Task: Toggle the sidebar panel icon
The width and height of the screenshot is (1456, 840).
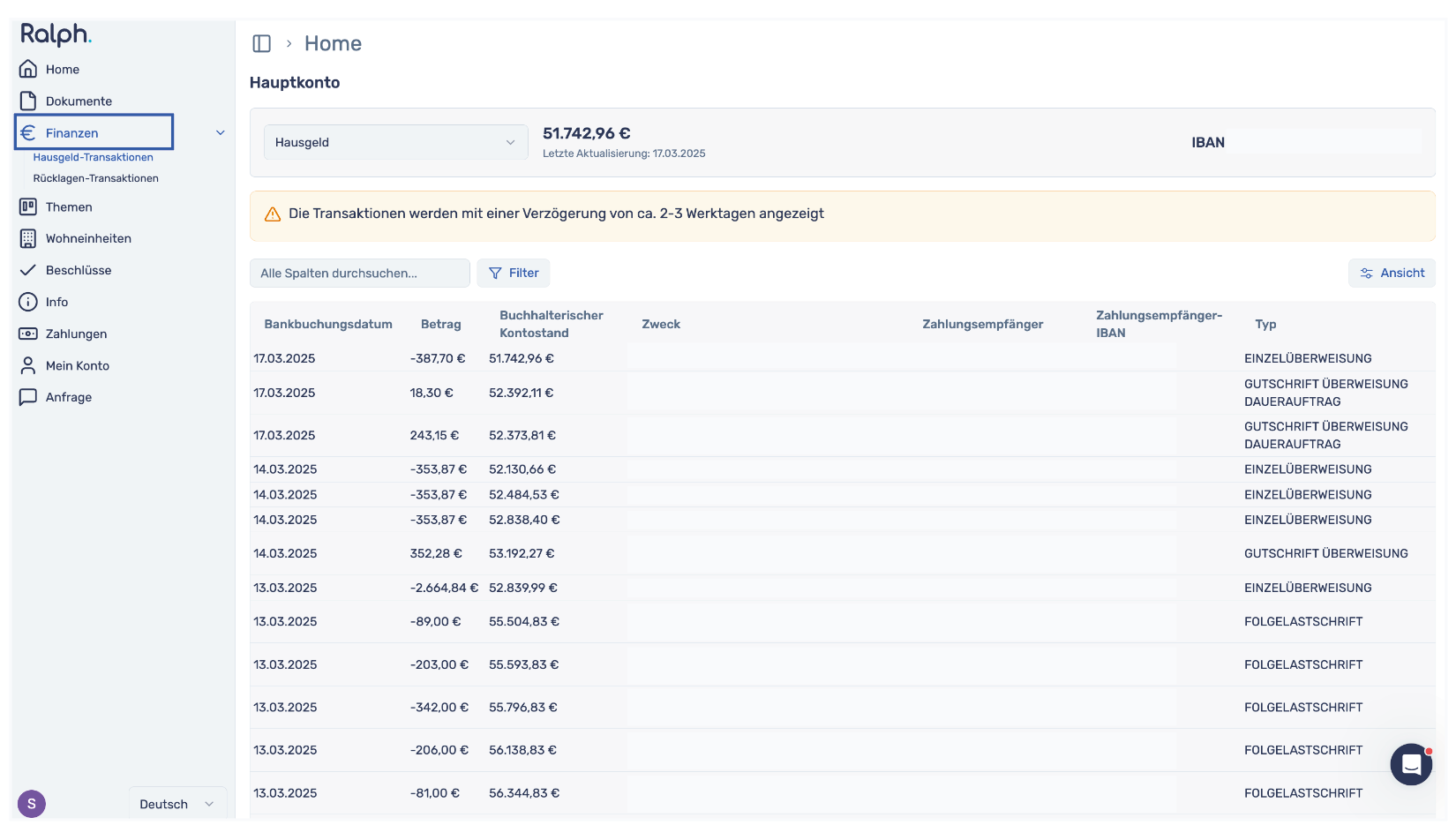Action: (x=261, y=43)
